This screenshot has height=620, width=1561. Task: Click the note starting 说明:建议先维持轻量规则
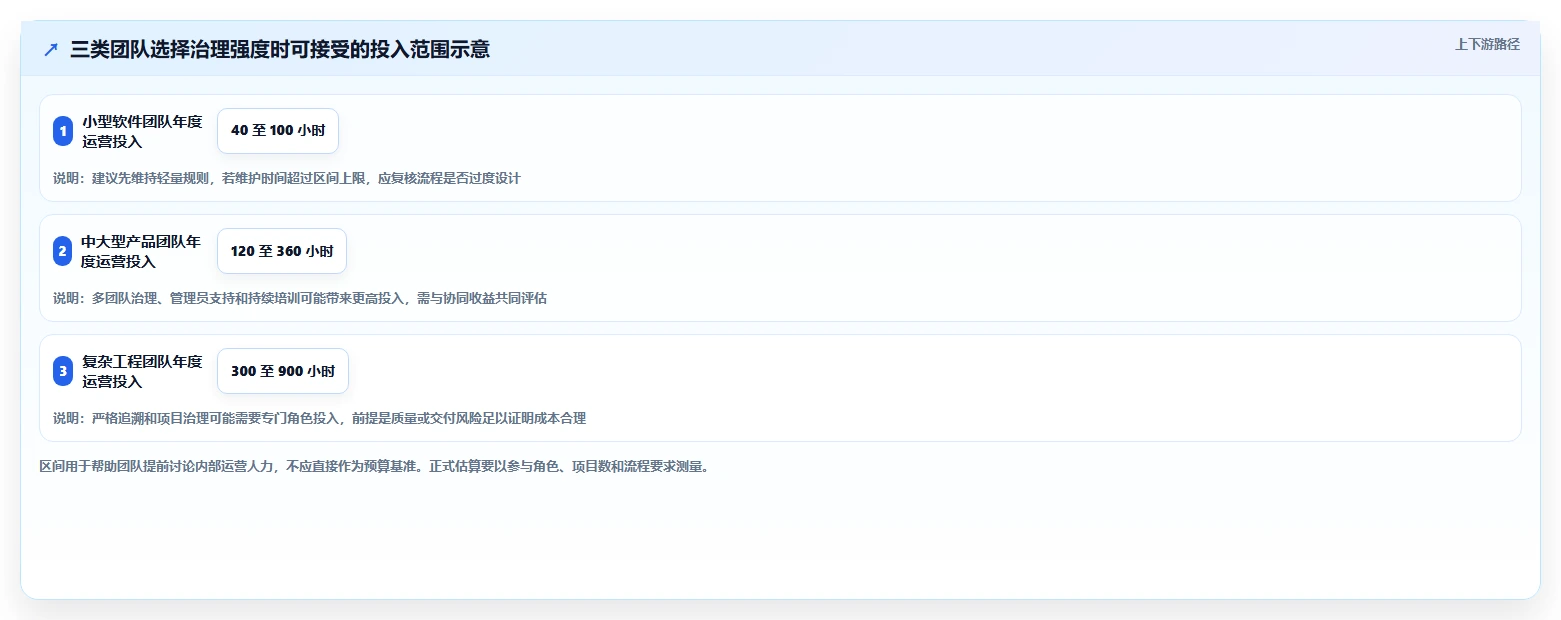click(x=287, y=178)
